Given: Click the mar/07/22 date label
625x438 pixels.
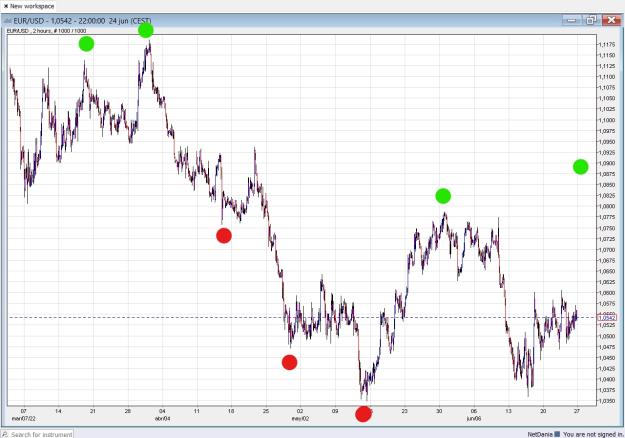Looking at the screenshot, I should tap(24, 419).
